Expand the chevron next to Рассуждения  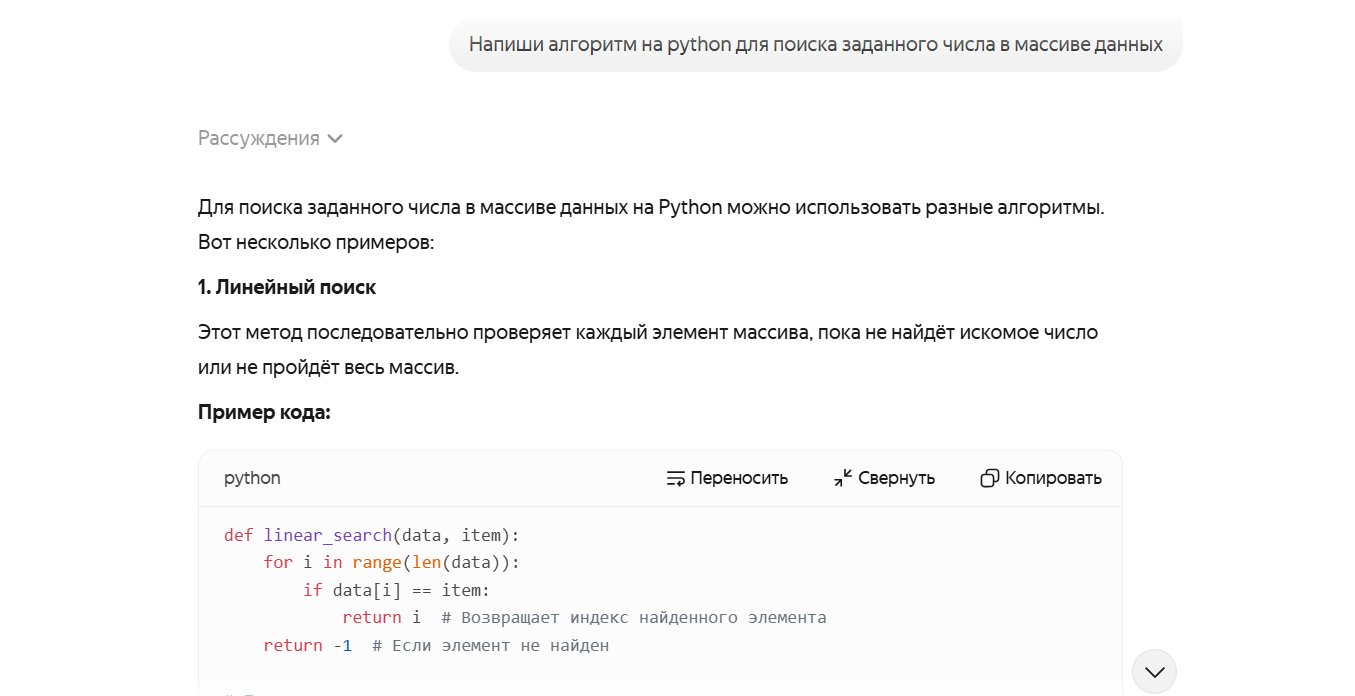tap(335, 139)
